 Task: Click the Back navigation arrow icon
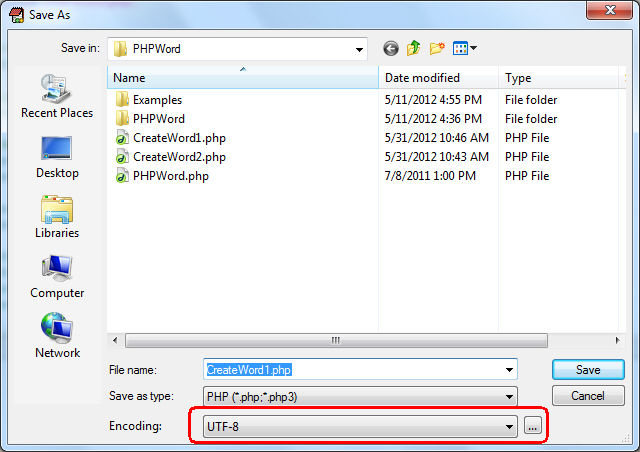tap(391, 49)
